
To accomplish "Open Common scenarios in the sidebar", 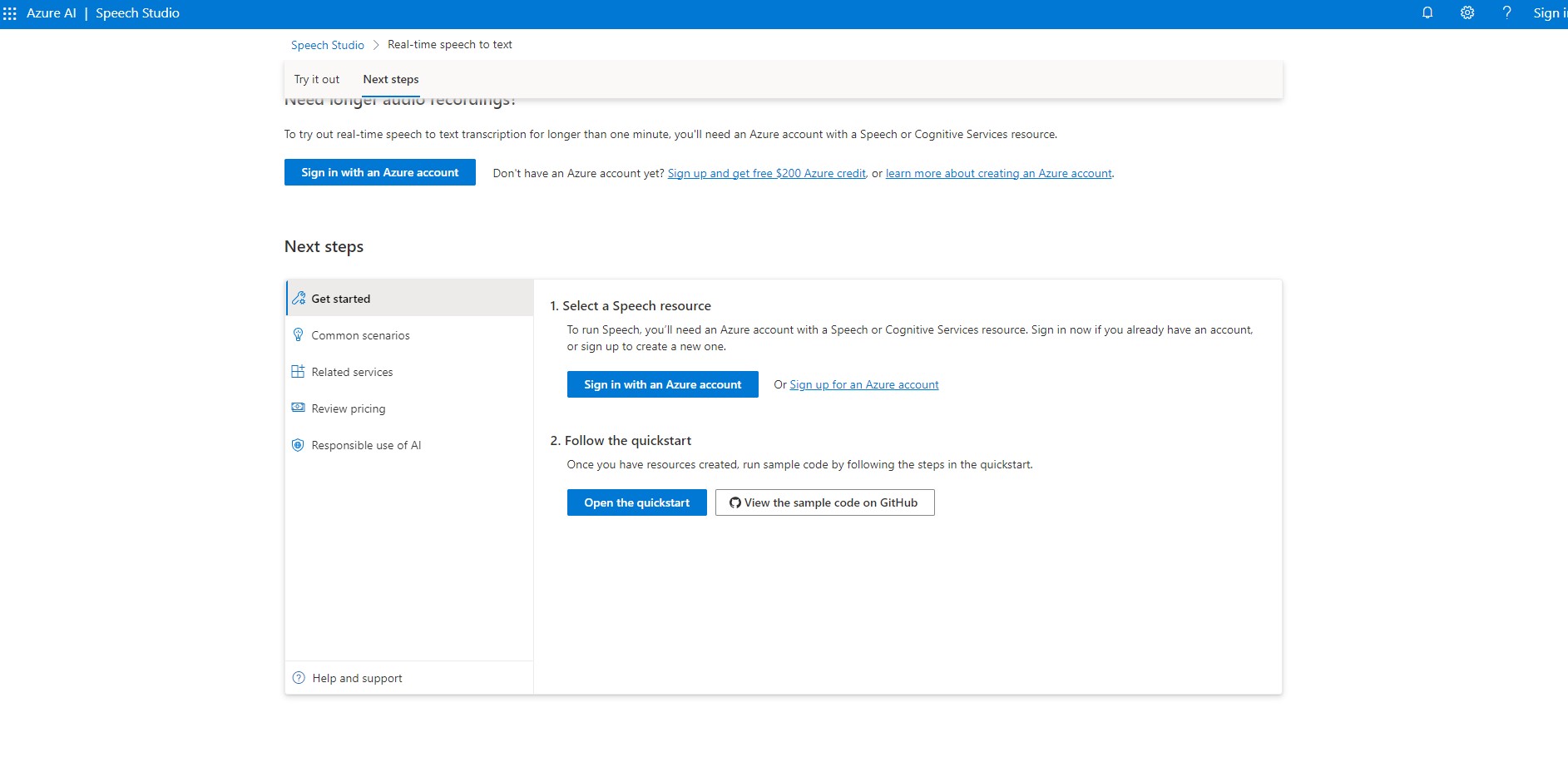I will pos(409,334).
